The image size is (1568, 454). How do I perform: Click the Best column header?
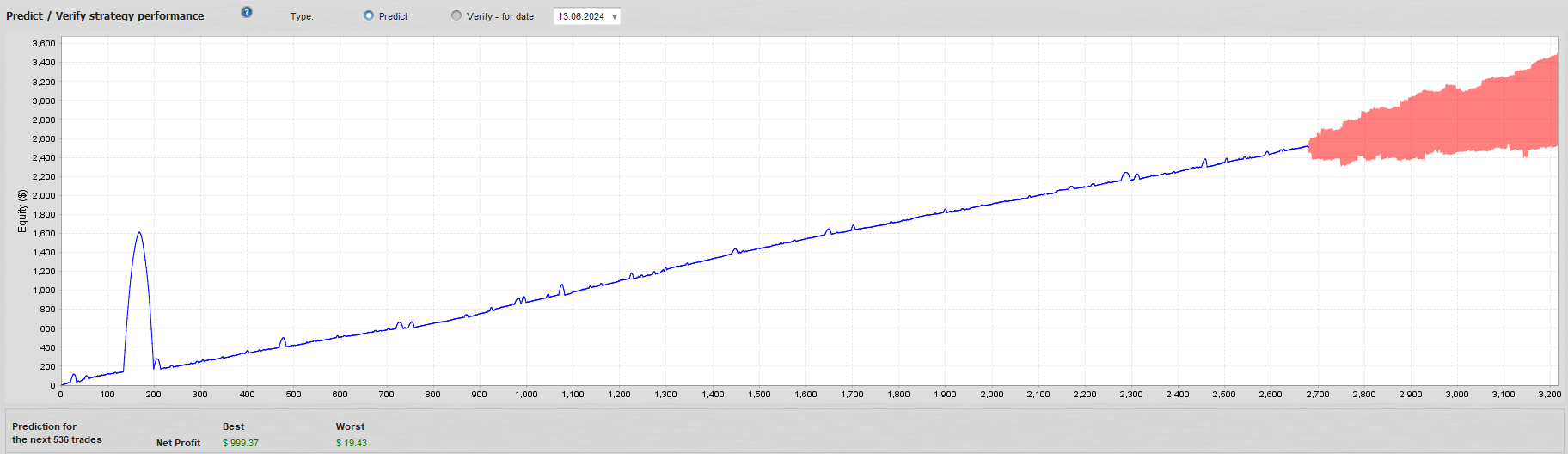[x=233, y=426]
